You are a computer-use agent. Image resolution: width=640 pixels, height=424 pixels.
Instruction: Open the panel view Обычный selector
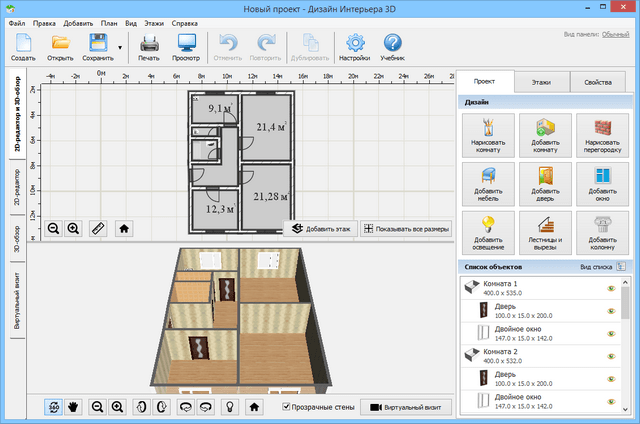[615, 34]
